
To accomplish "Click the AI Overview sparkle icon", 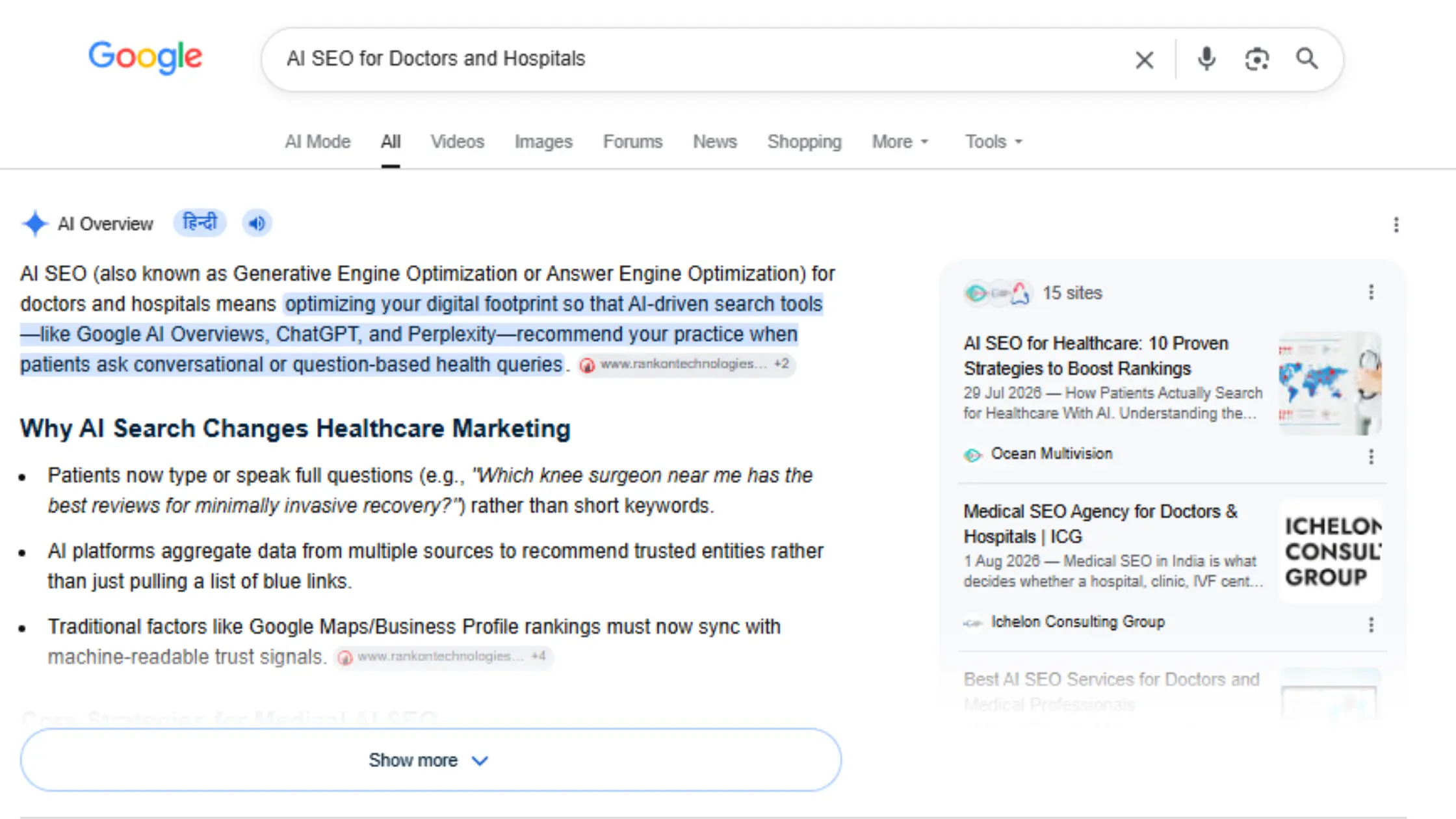I will click(35, 224).
